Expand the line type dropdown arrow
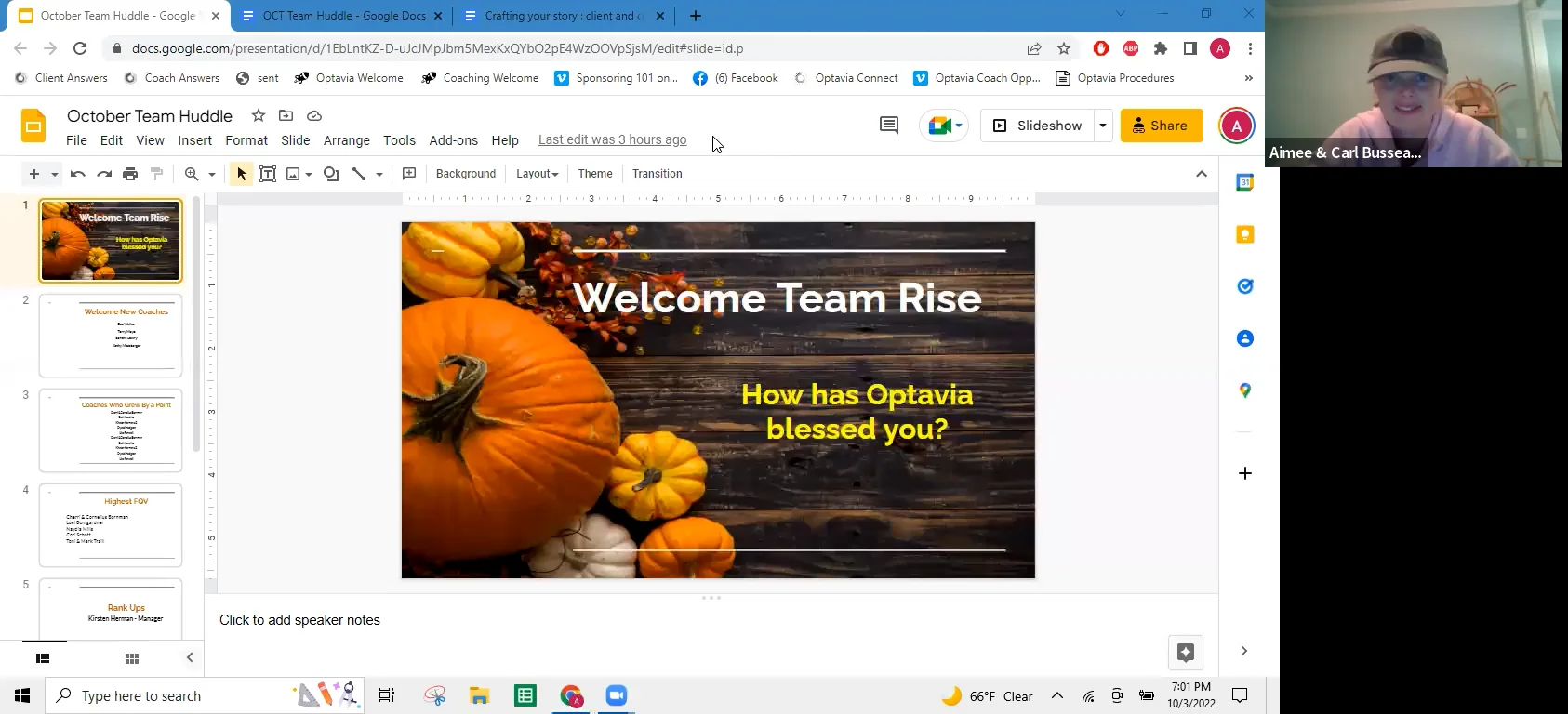This screenshot has height=714, width=1568. (379, 174)
